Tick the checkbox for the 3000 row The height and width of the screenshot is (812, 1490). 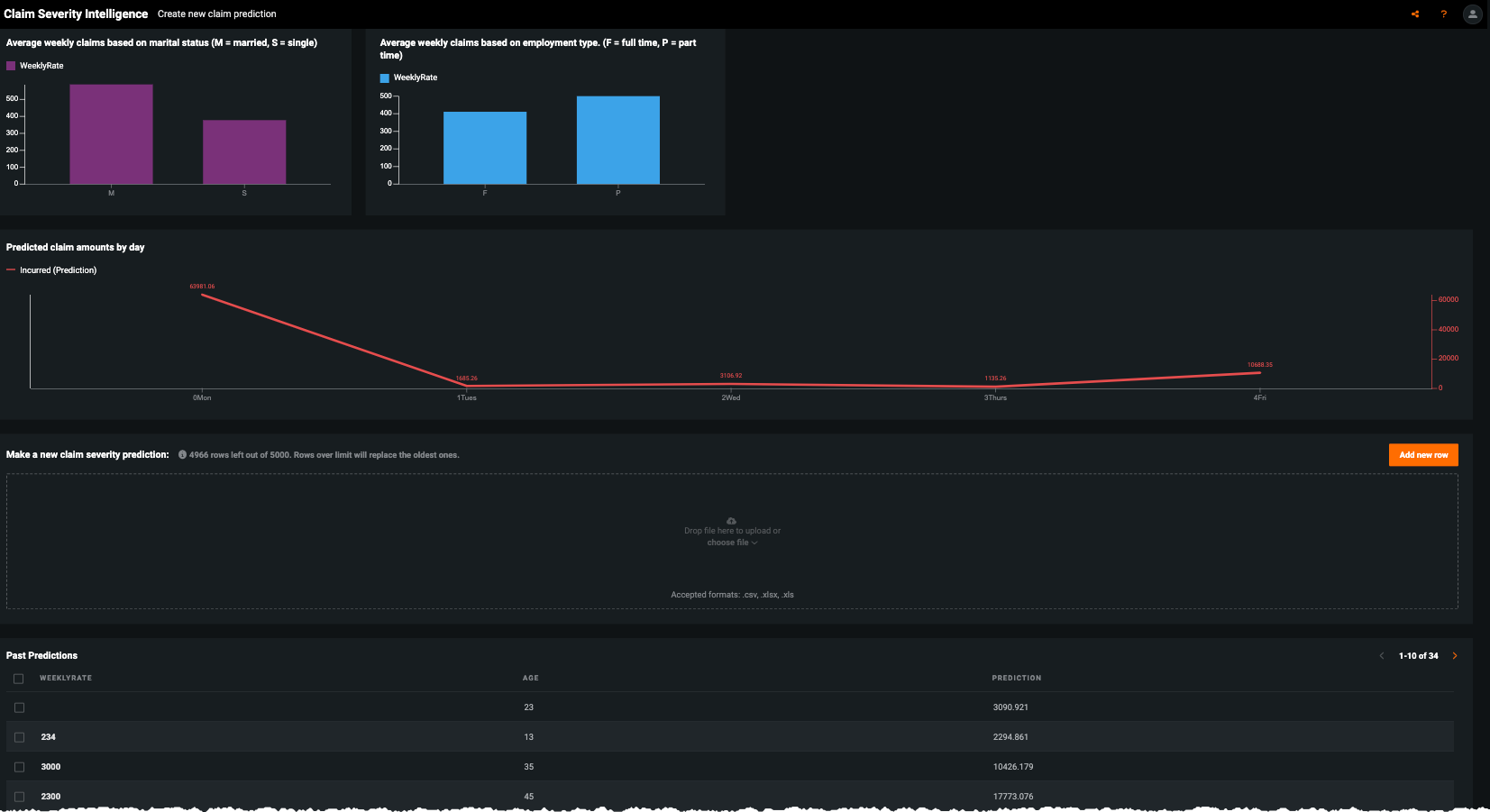tap(19, 767)
